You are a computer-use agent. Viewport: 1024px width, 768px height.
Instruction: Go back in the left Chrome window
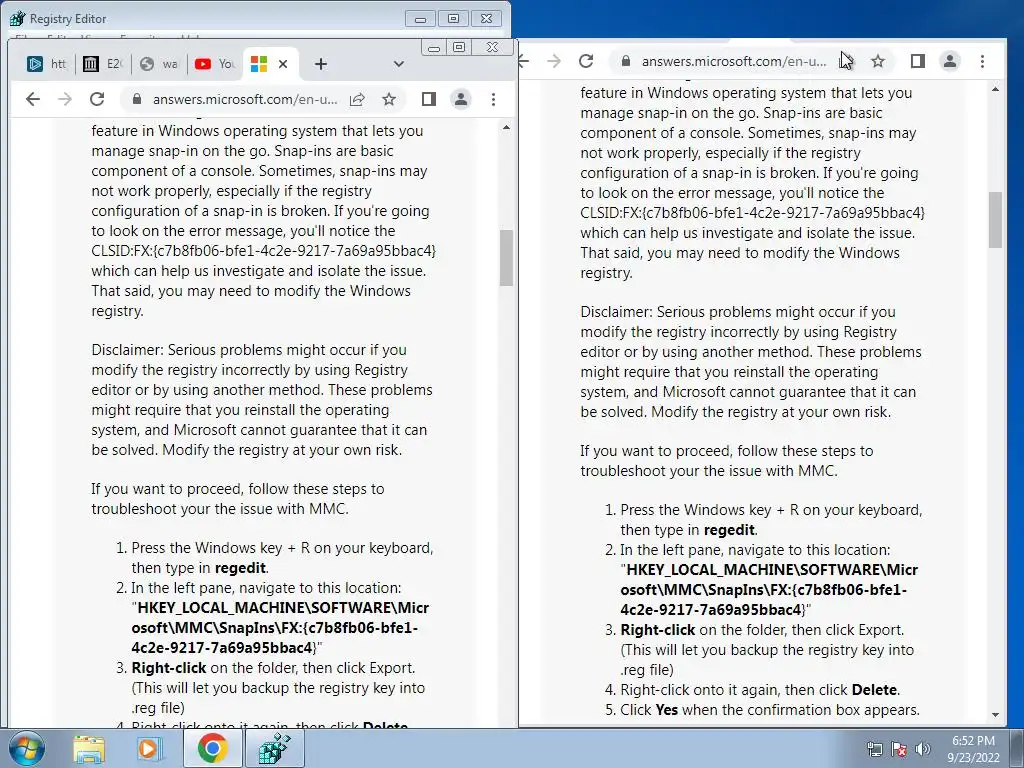33,99
